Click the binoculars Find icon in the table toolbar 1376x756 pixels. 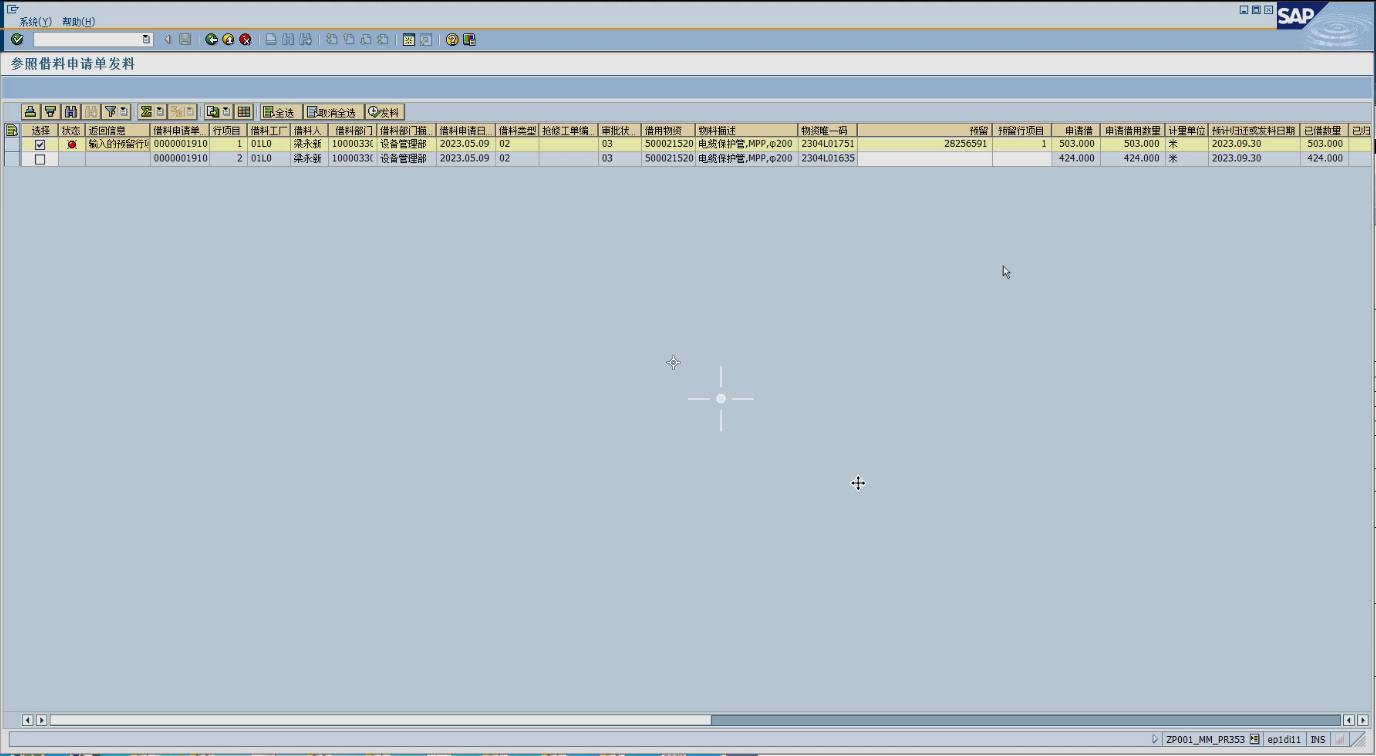tap(71, 112)
